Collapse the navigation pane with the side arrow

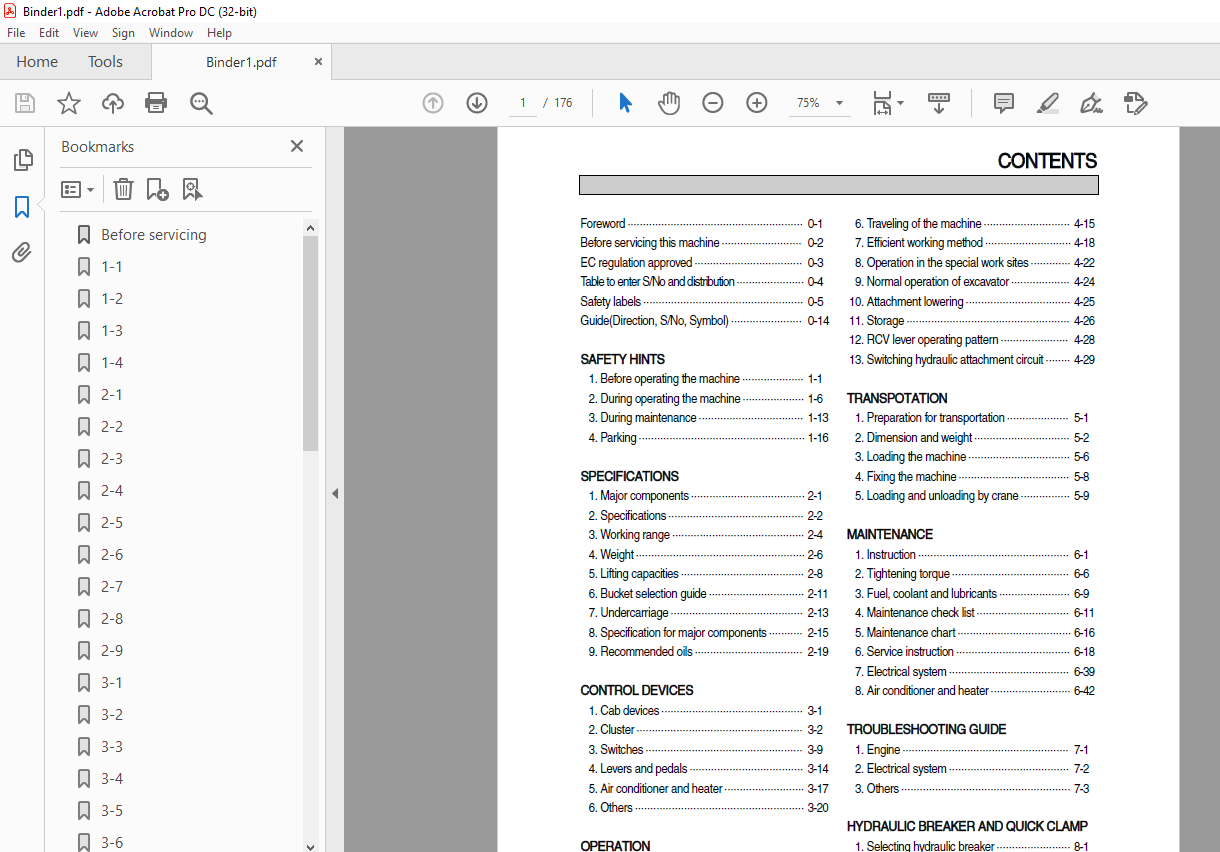[335, 493]
